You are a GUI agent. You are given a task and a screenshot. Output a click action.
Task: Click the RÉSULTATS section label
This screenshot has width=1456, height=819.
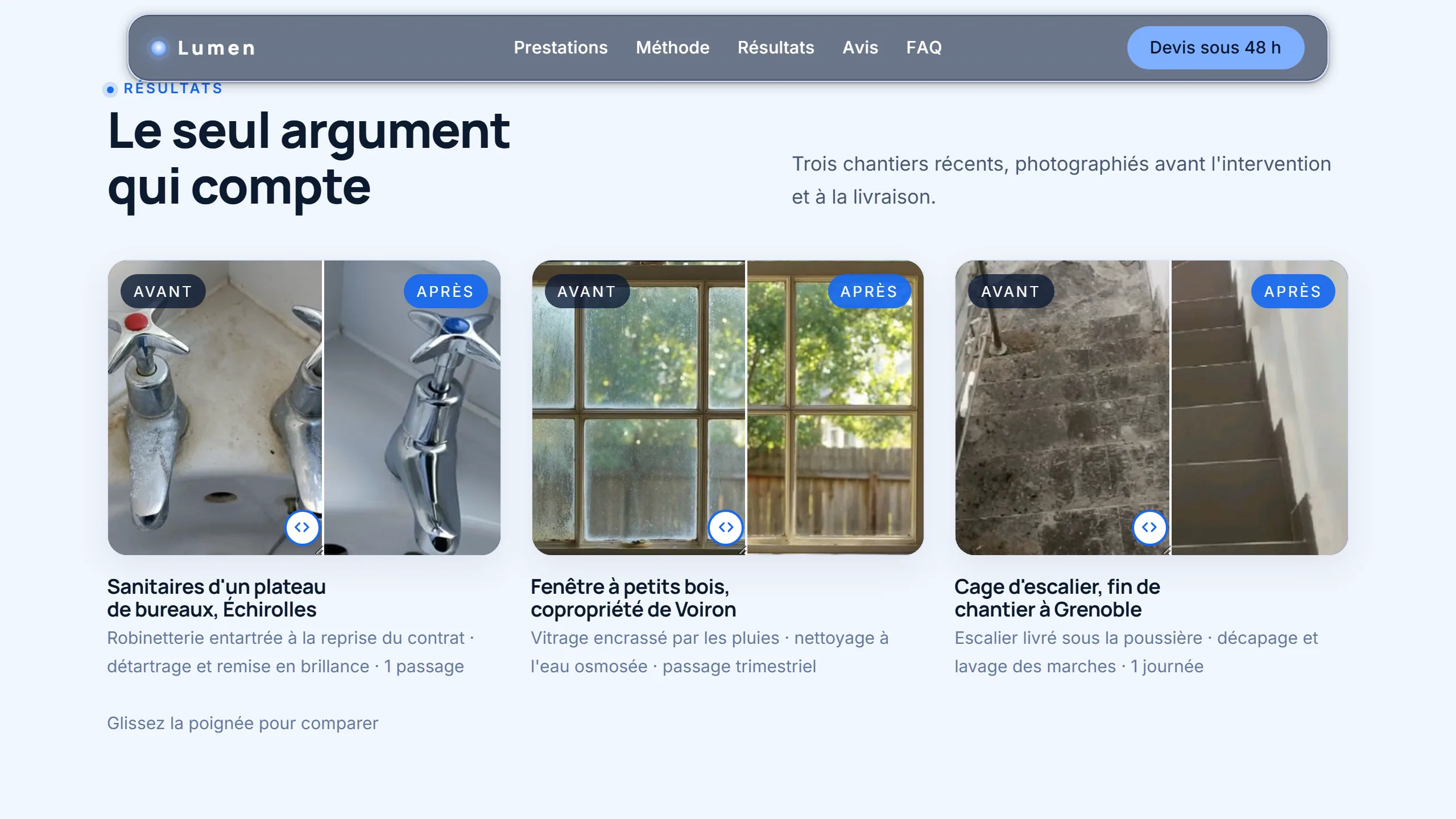[173, 88]
